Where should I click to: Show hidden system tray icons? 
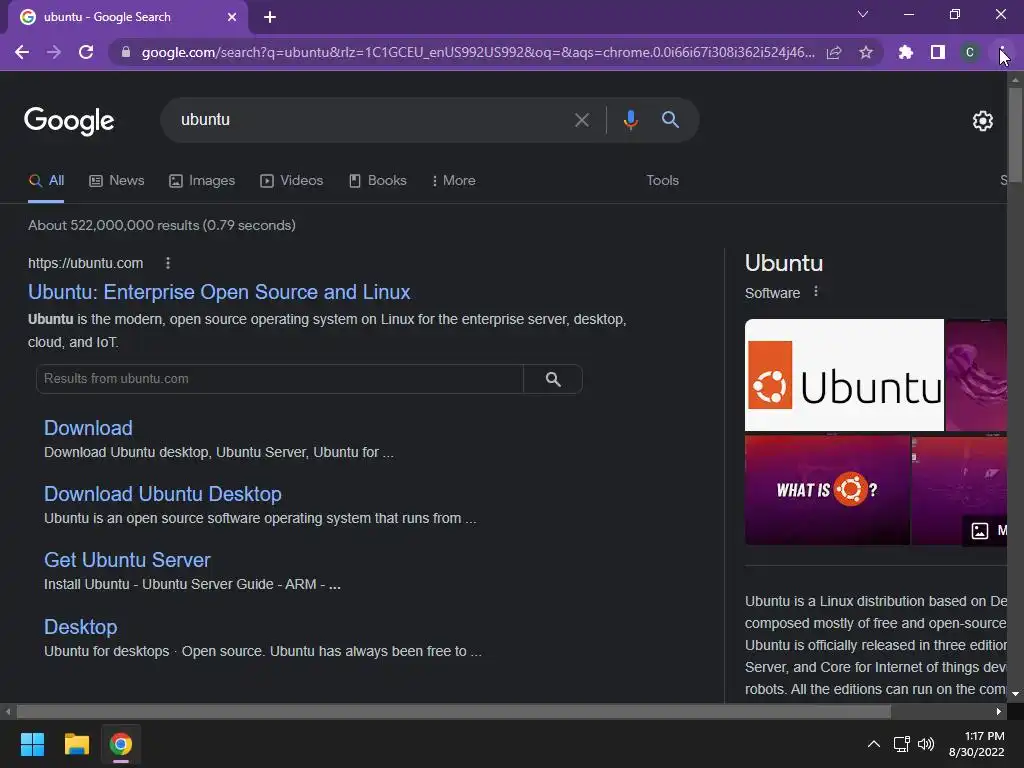[873, 744]
